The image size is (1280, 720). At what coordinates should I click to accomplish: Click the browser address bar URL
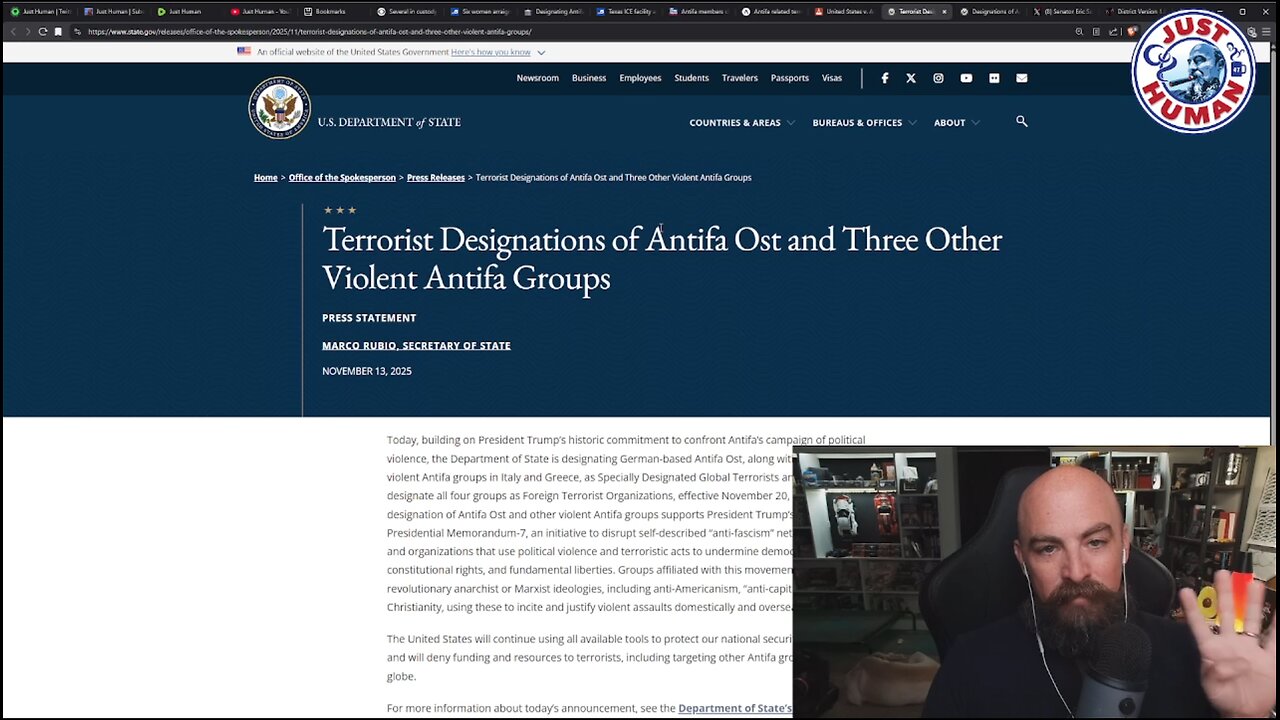click(310, 32)
